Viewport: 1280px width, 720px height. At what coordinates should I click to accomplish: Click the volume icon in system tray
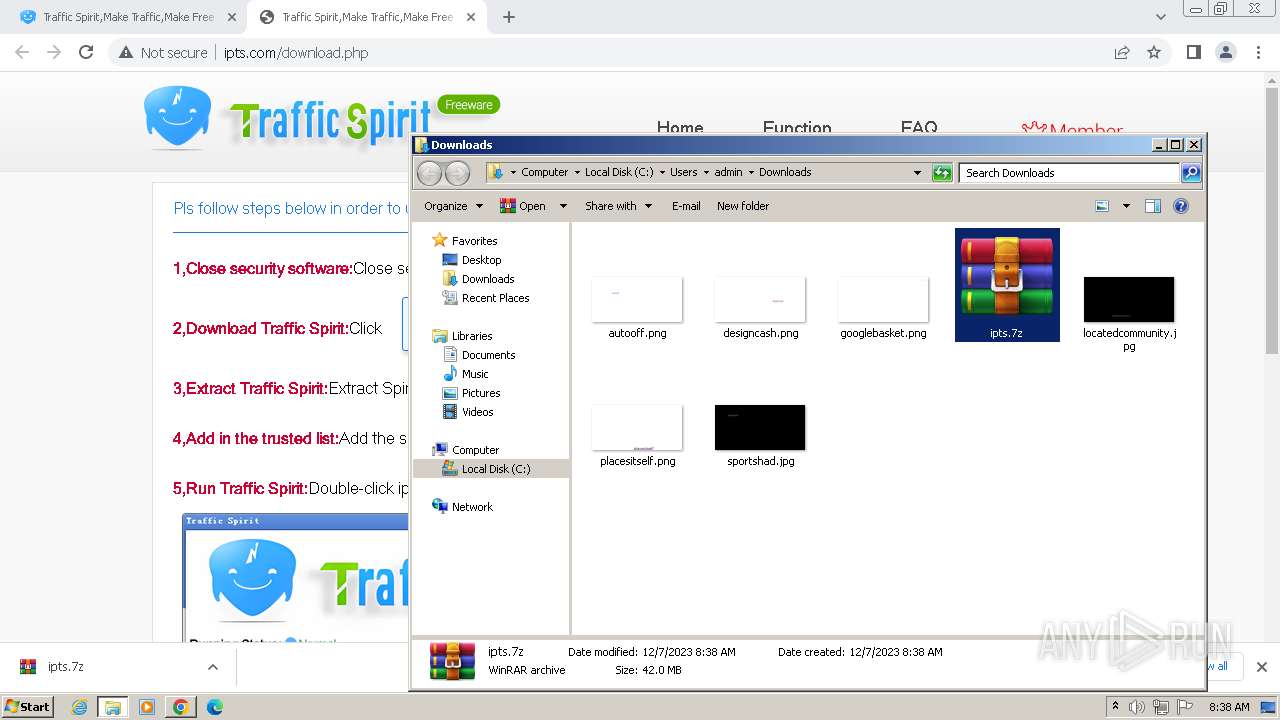(1137, 707)
